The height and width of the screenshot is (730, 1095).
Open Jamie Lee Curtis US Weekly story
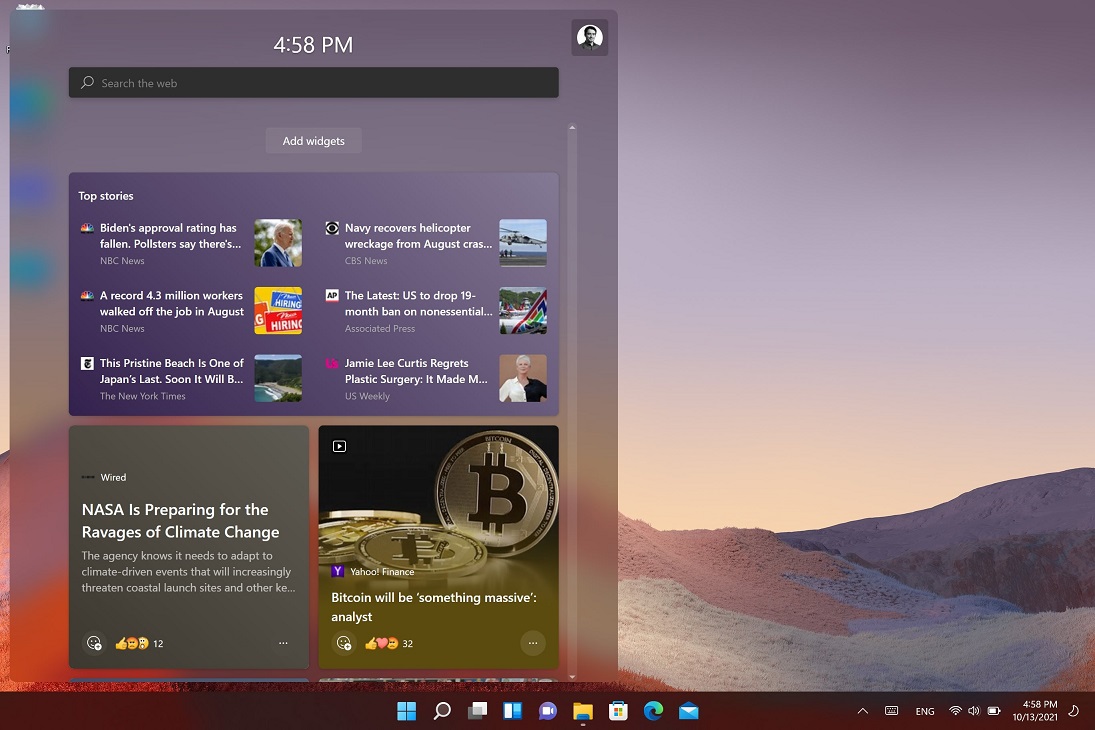coord(416,372)
